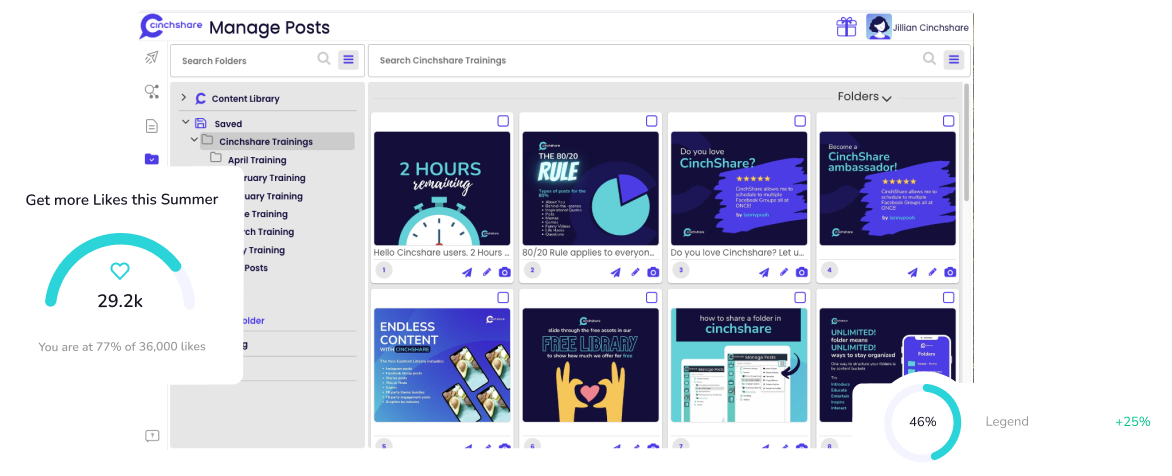Screen dimensions: 1172x476
Task: Click the posts grid vertical scrollbar
Action: pyautogui.click(x=966, y=142)
